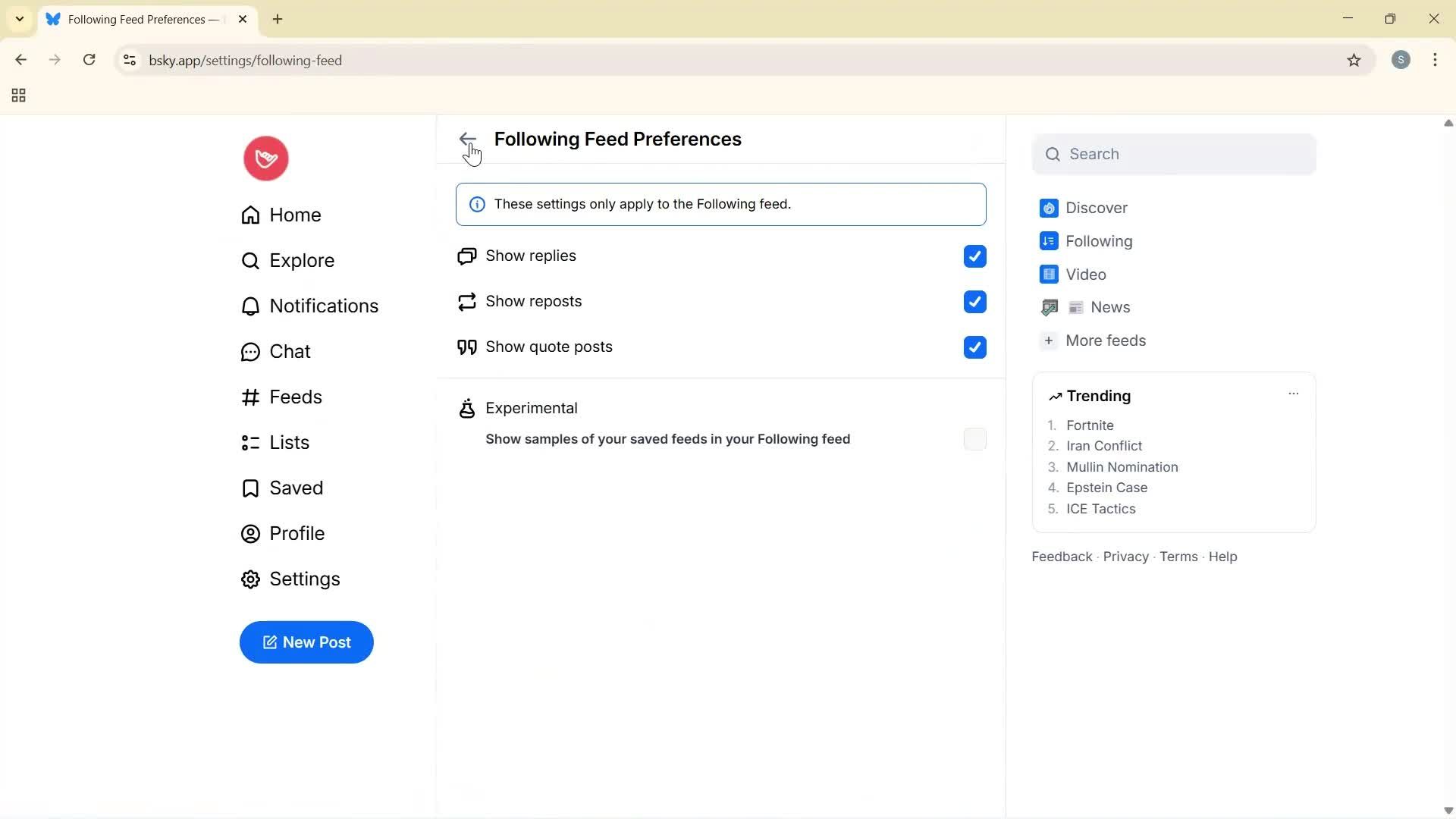Open the Video feed icon
Screen dimensions: 1456x819
pos(1049,274)
